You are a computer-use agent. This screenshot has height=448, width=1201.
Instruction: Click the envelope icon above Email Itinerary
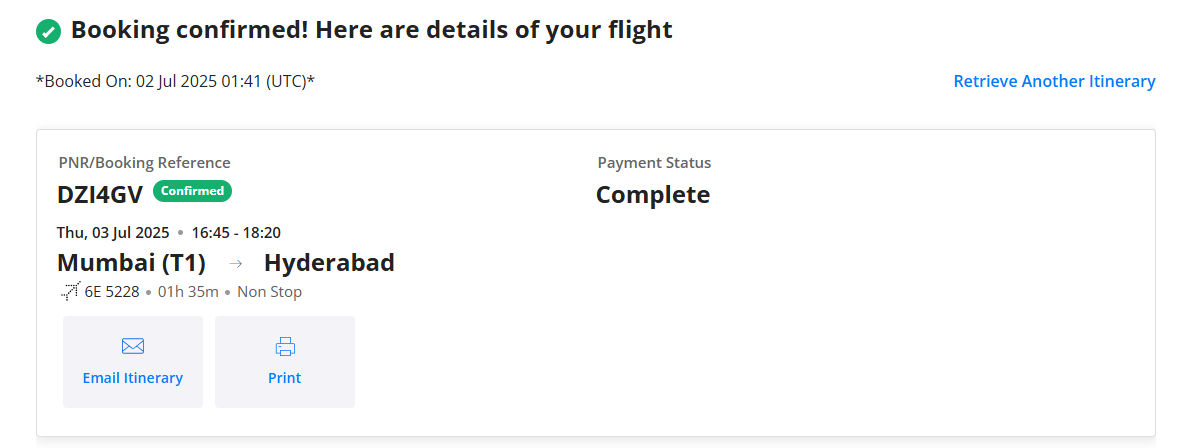(x=133, y=346)
